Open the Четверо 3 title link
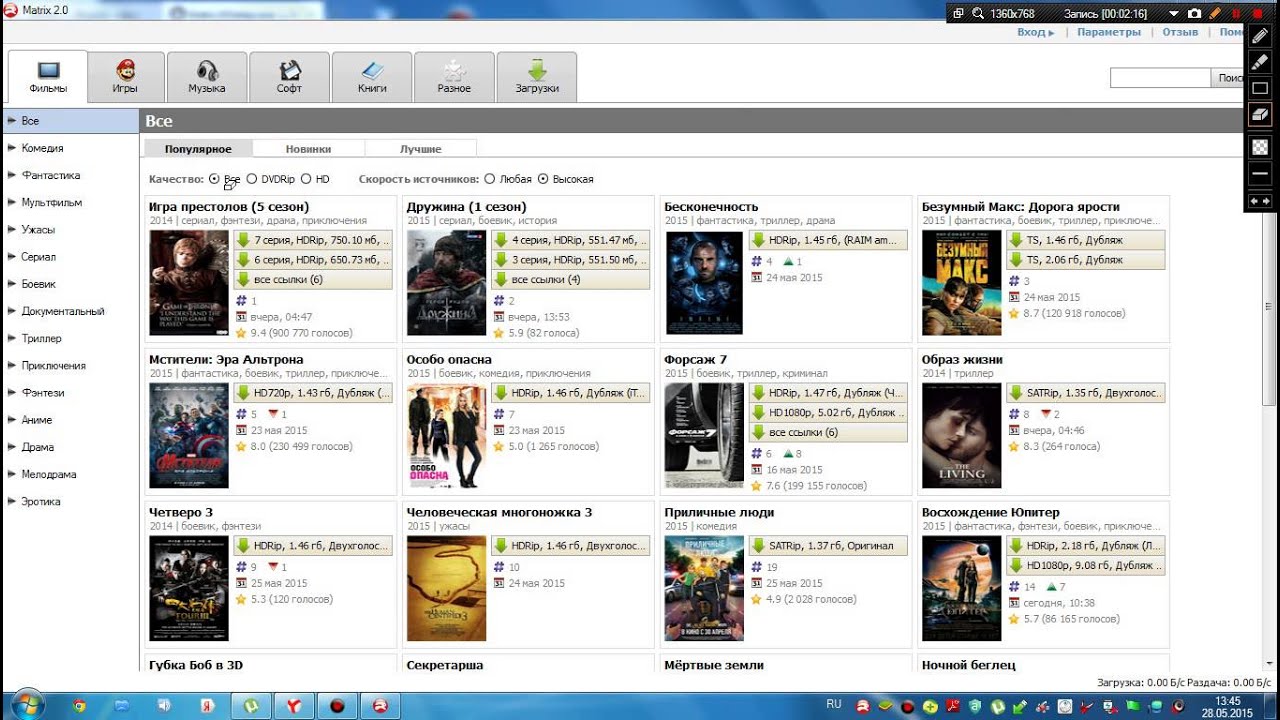 point(181,512)
